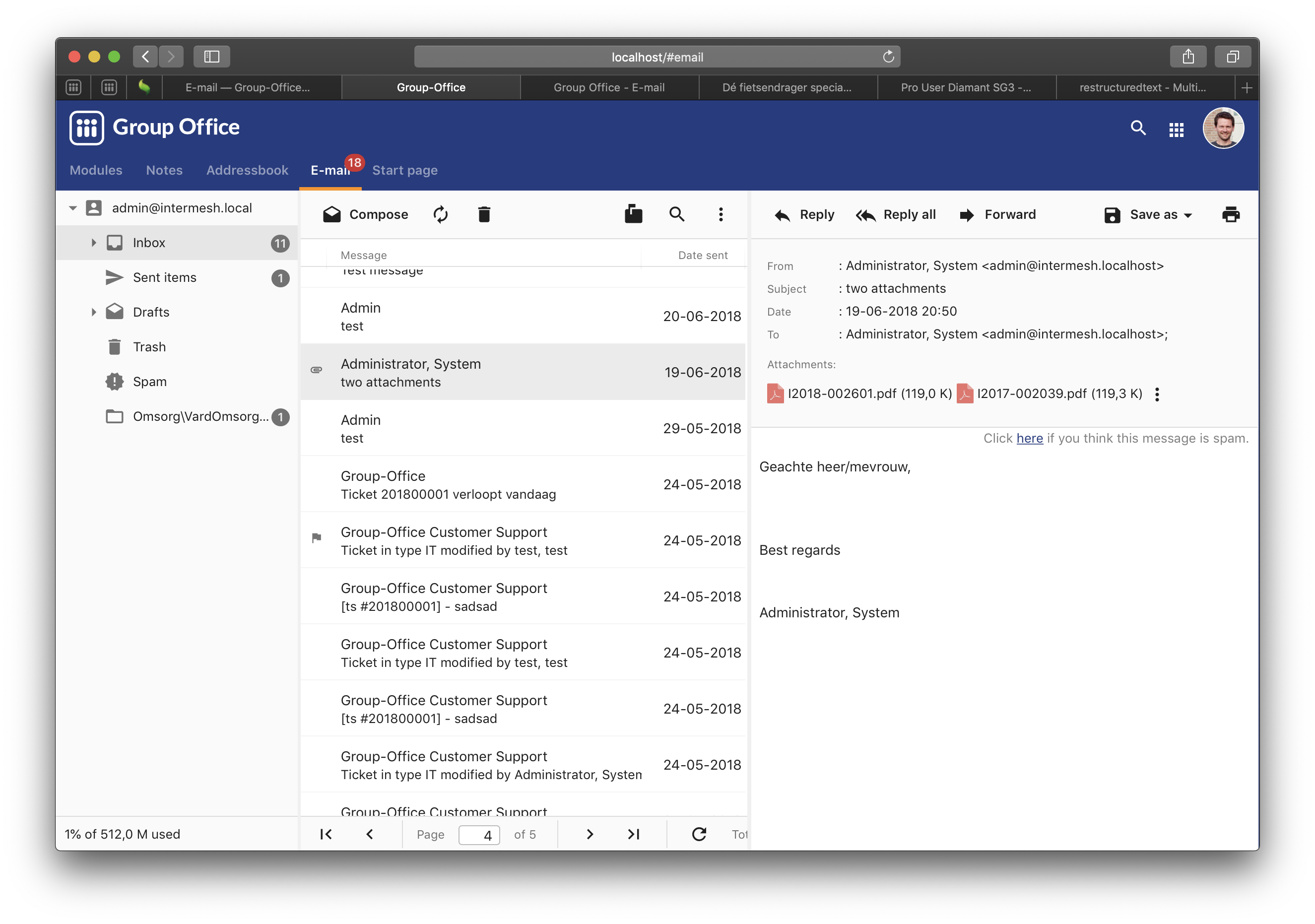The width and height of the screenshot is (1315, 924).
Task: Click the Reply all button
Action: coord(896,215)
